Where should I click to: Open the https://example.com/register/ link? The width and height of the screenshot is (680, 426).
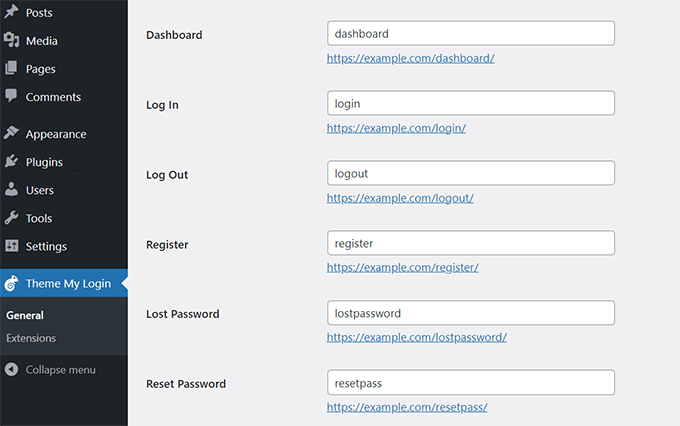402,267
